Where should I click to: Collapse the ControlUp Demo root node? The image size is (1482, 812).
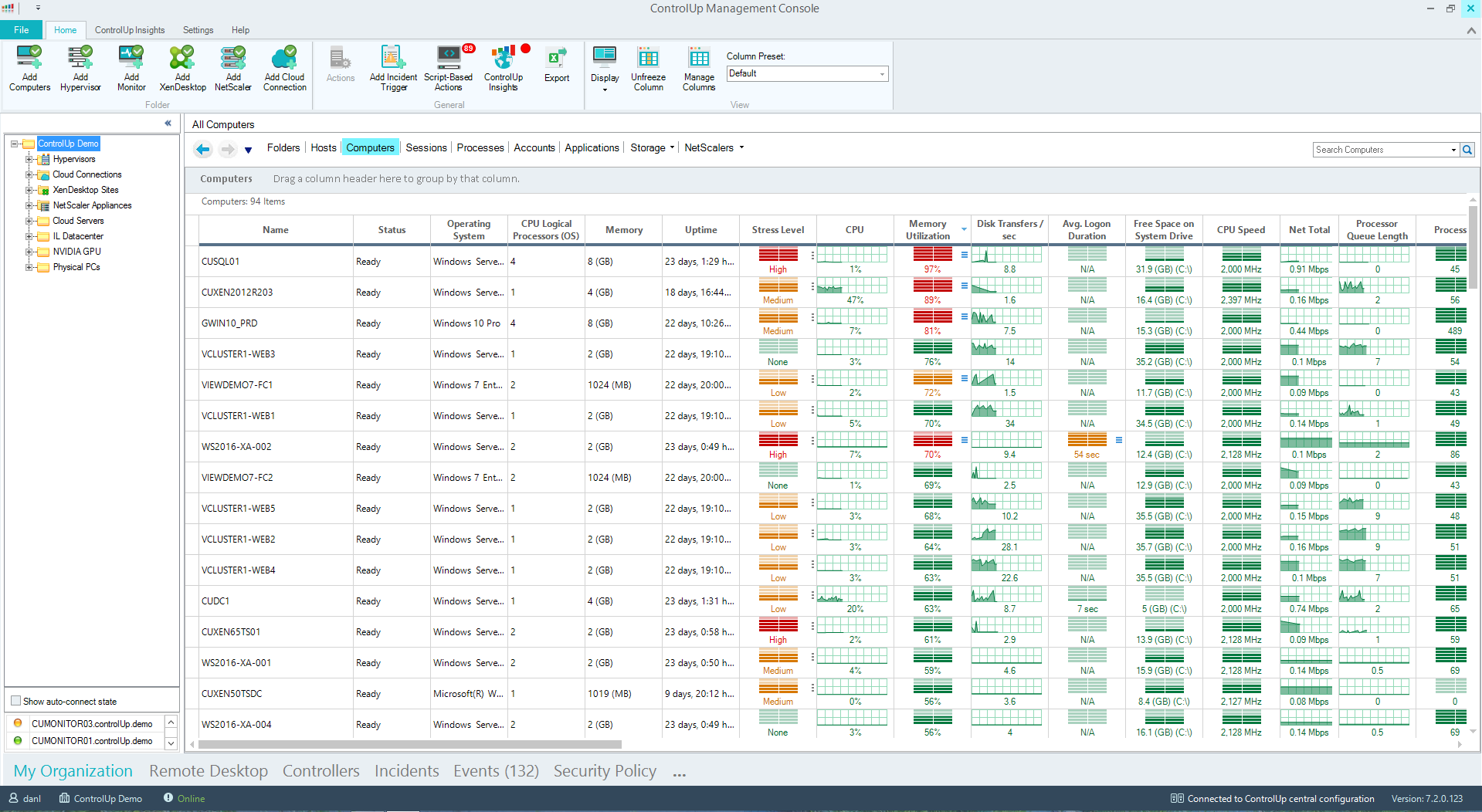(x=14, y=144)
